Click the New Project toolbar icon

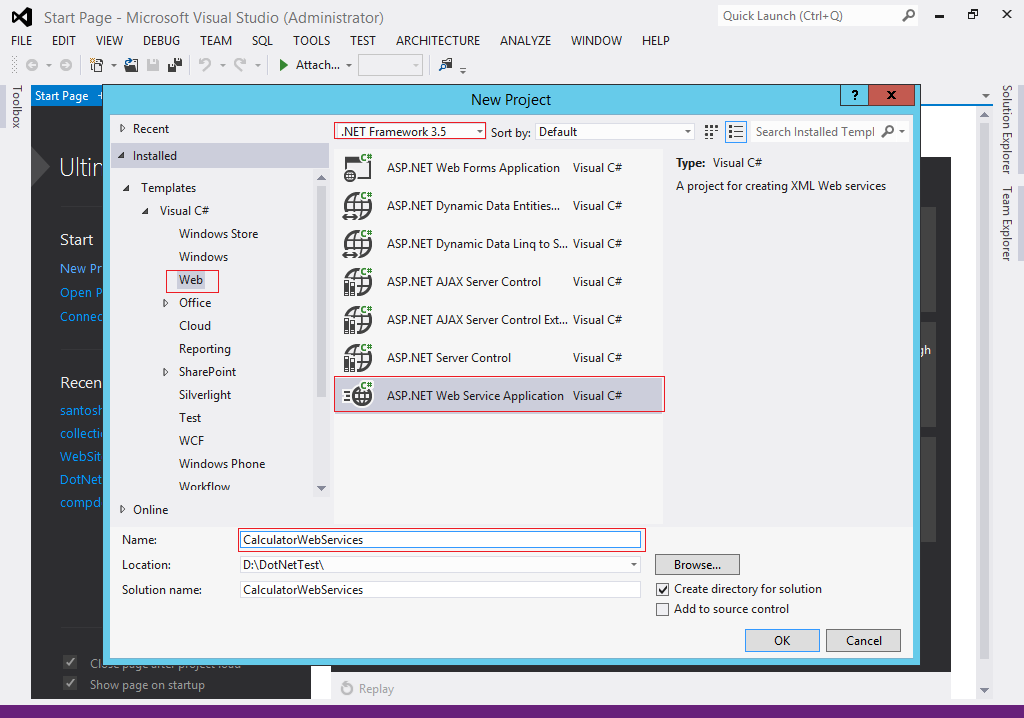coord(97,65)
